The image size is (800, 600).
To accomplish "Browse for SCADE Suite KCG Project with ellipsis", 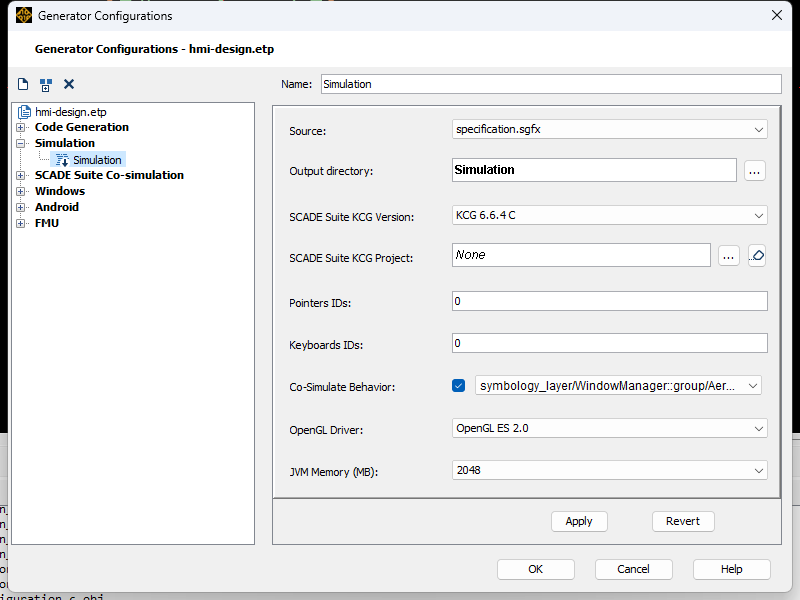I will click(729, 255).
